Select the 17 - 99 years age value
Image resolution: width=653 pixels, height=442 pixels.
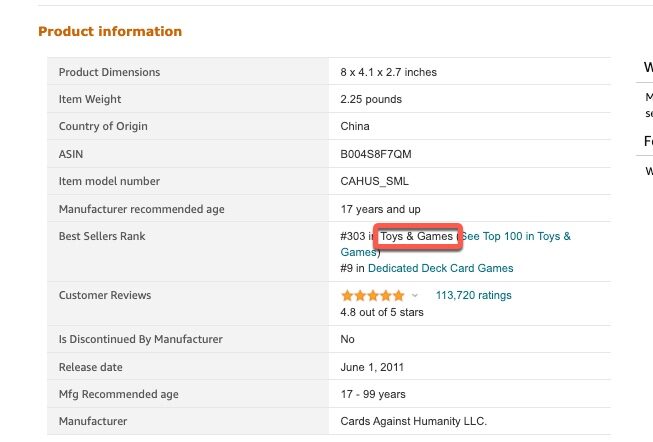[x=373, y=394]
